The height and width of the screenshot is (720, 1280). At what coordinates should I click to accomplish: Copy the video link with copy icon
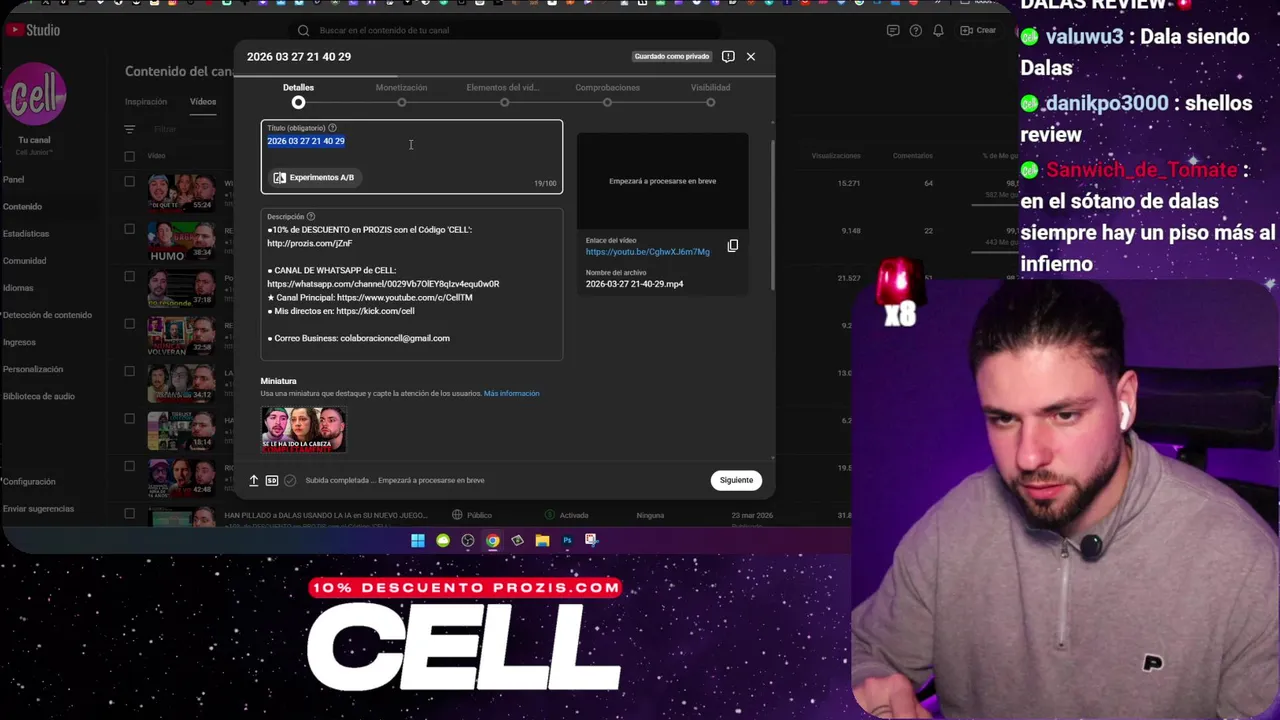coord(733,246)
